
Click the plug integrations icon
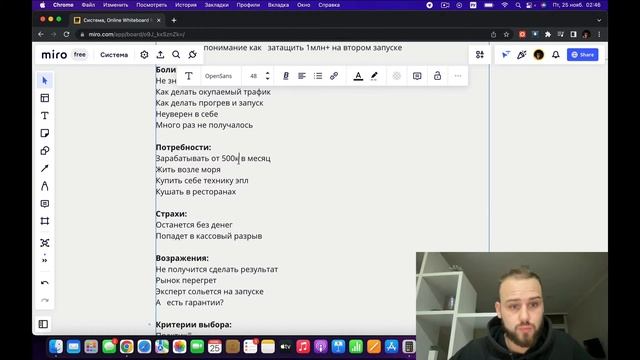[192, 55]
